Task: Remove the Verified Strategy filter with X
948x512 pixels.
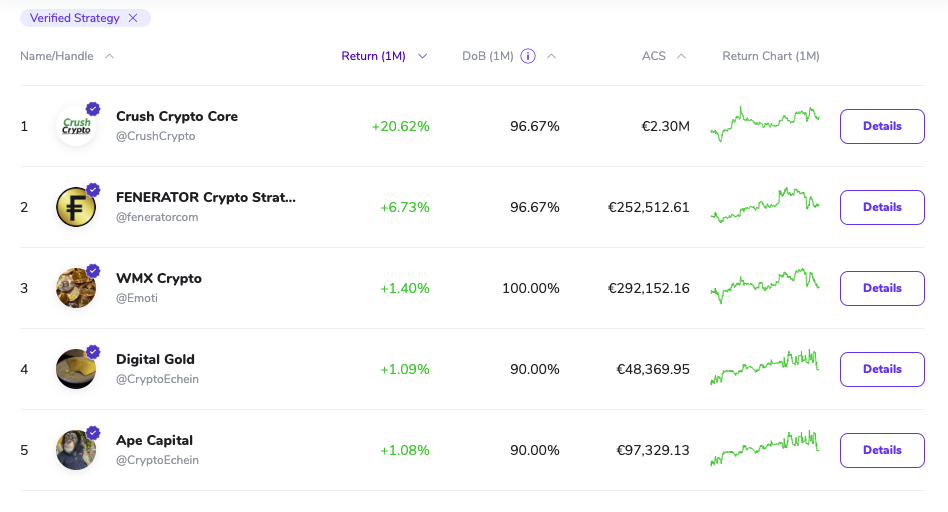Action: point(133,18)
